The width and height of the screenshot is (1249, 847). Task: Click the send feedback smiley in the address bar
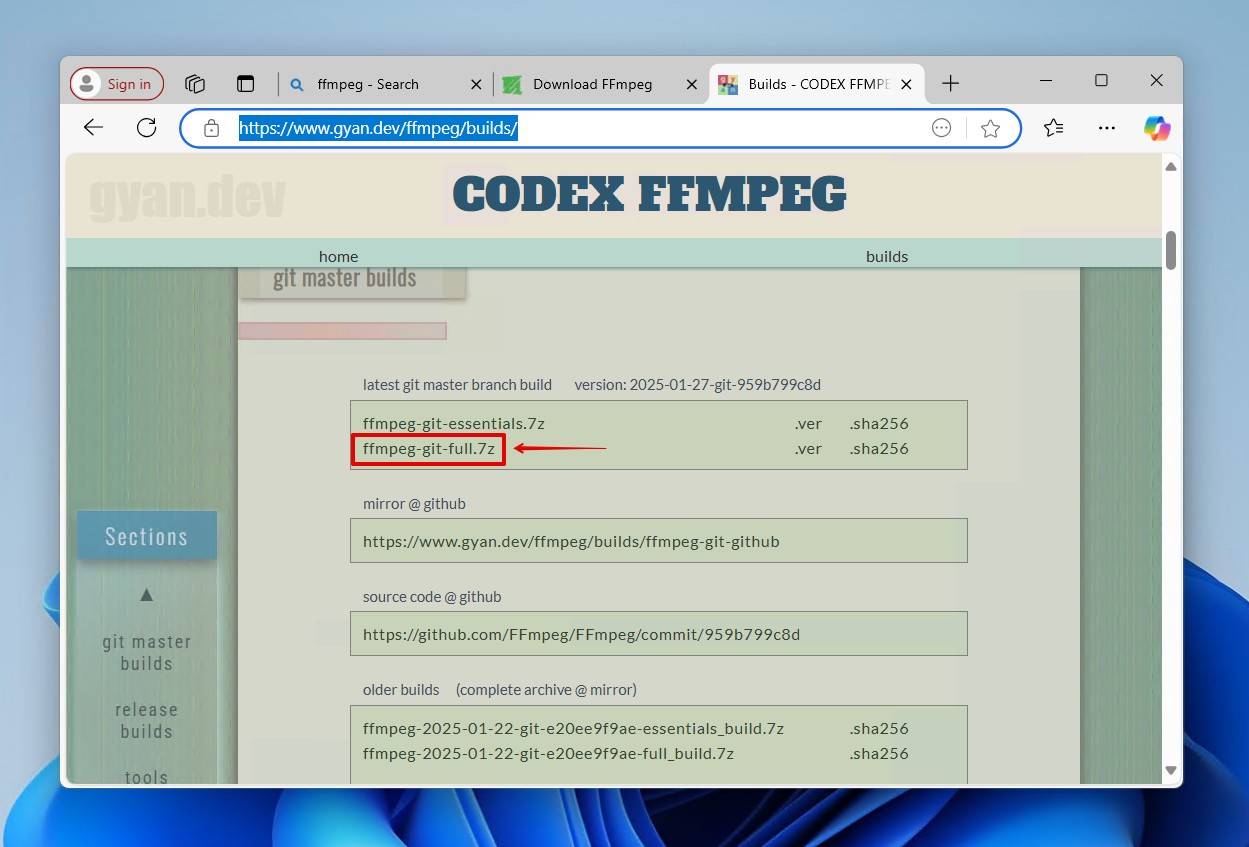pos(941,128)
